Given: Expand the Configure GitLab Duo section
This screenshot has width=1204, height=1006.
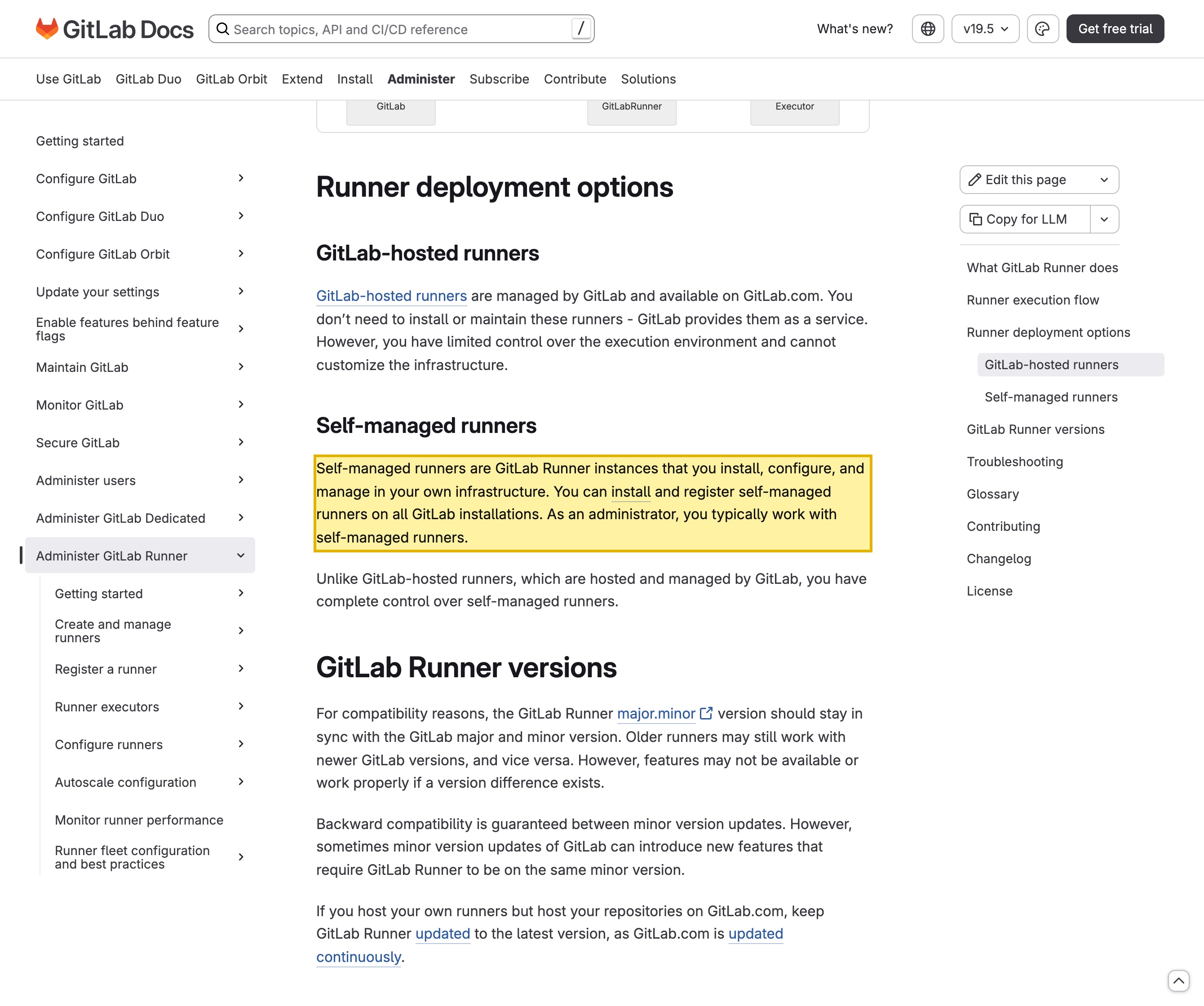Looking at the screenshot, I should pyautogui.click(x=241, y=216).
